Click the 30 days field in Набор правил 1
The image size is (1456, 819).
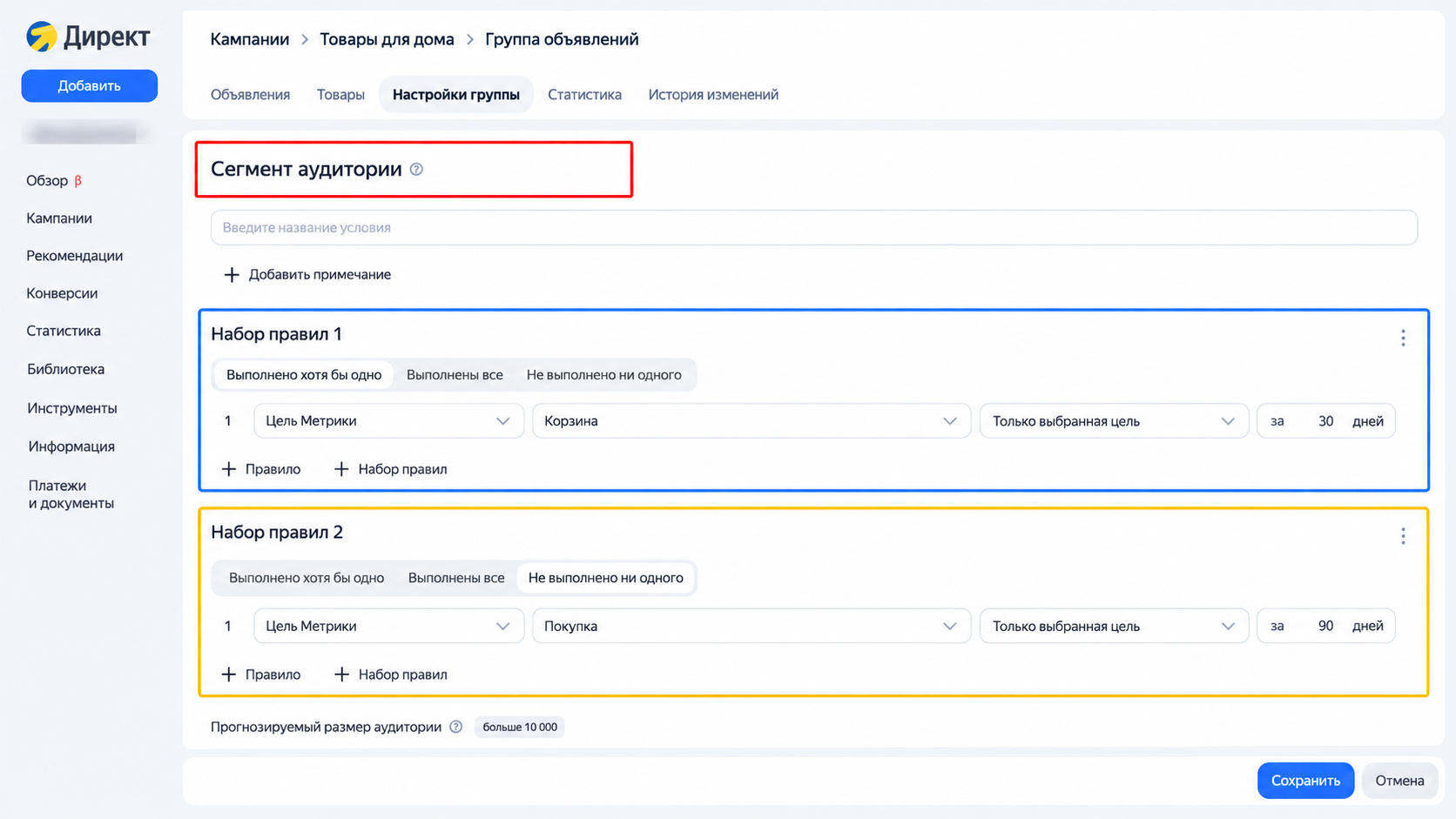pos(1326,421)
